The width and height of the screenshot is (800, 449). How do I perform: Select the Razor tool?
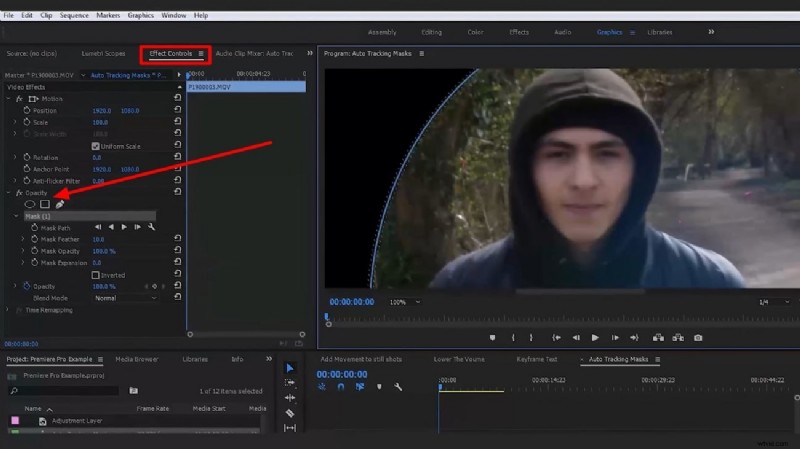[290, 413]
